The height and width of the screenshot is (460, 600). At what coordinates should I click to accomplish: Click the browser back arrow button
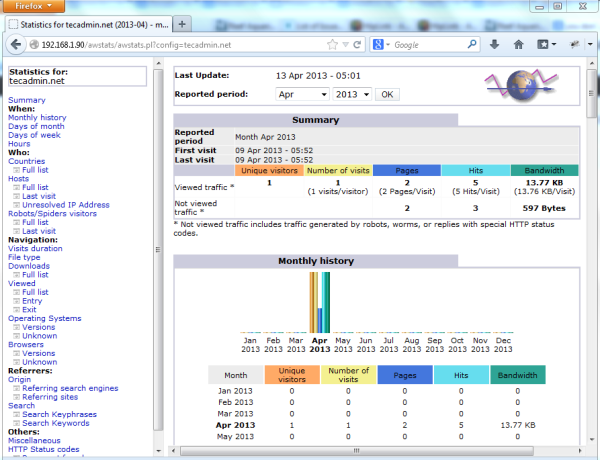coord(14,44)
